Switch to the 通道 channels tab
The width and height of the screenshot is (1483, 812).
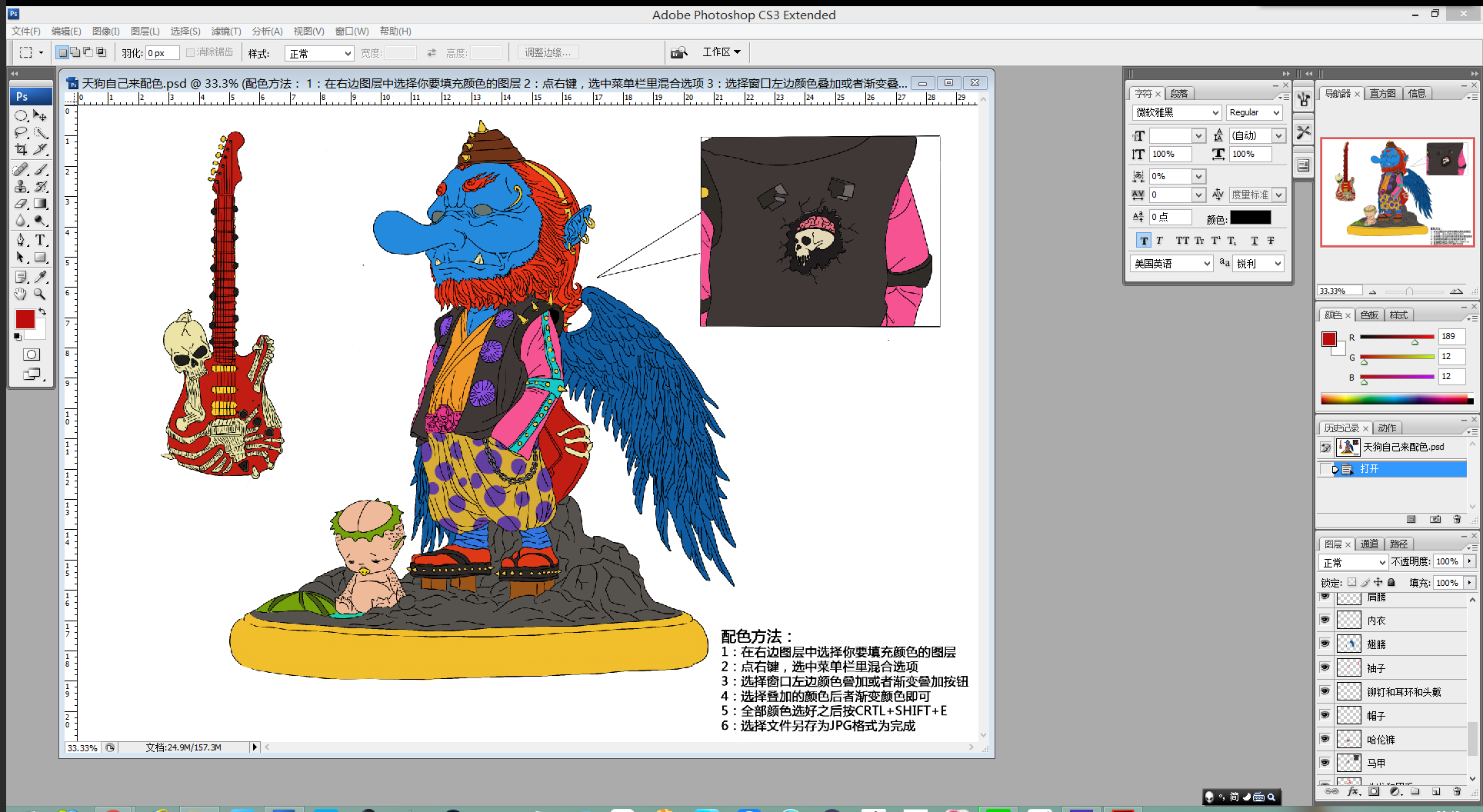click(1369, 544)
